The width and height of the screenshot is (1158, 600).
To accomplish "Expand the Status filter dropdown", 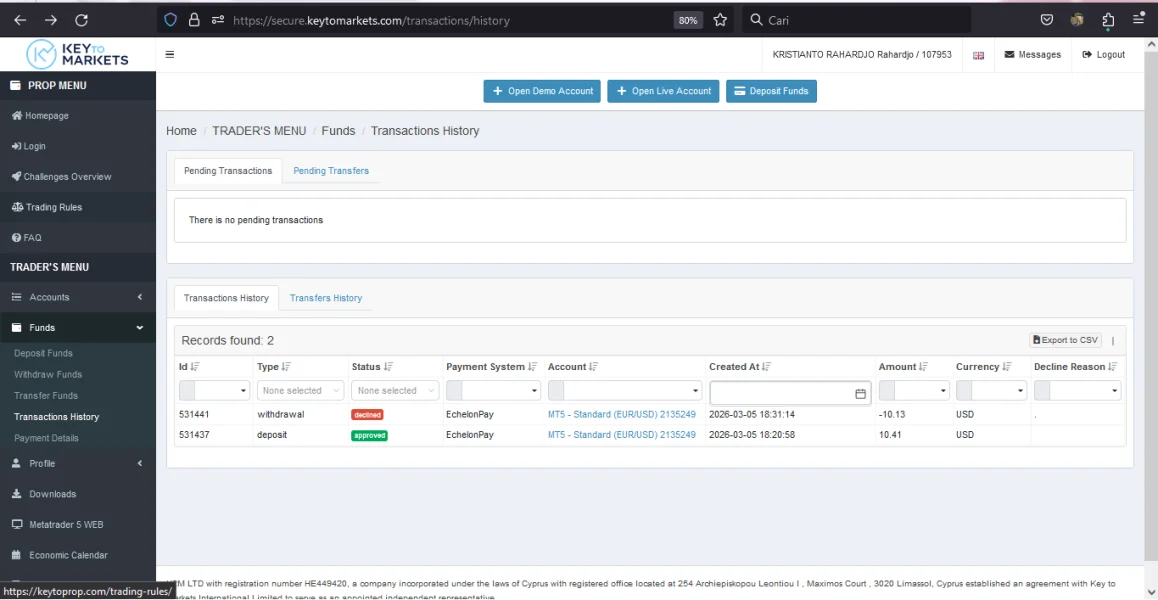I will coord(396,391).
